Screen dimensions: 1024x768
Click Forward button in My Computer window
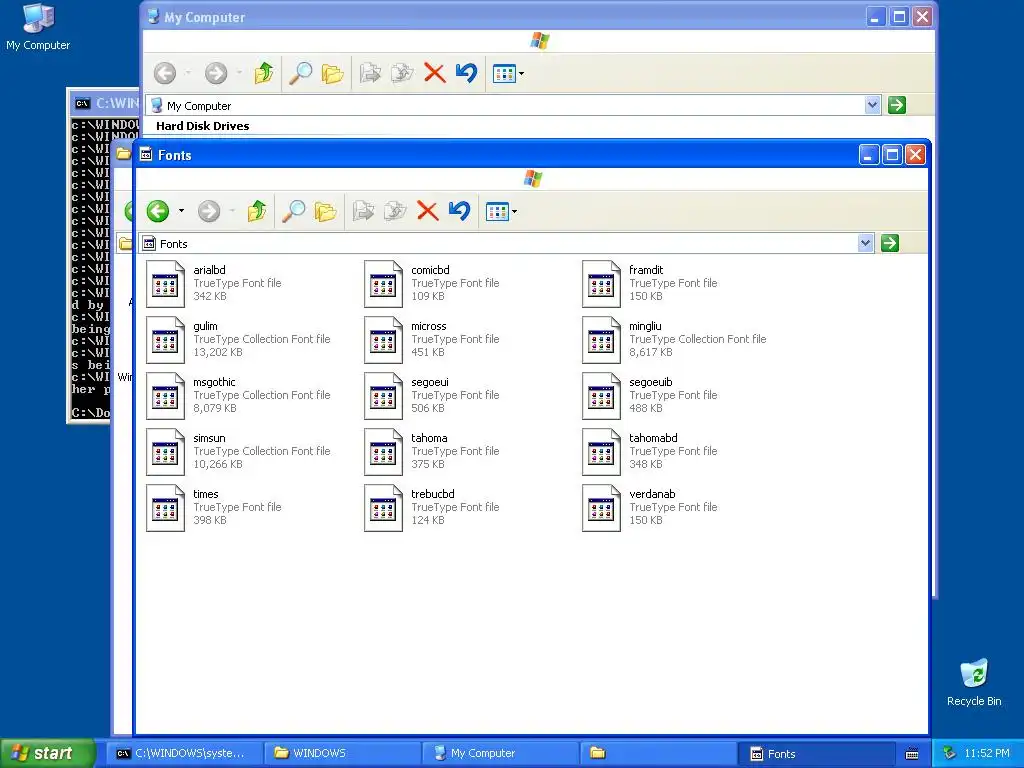pos(216,73)
